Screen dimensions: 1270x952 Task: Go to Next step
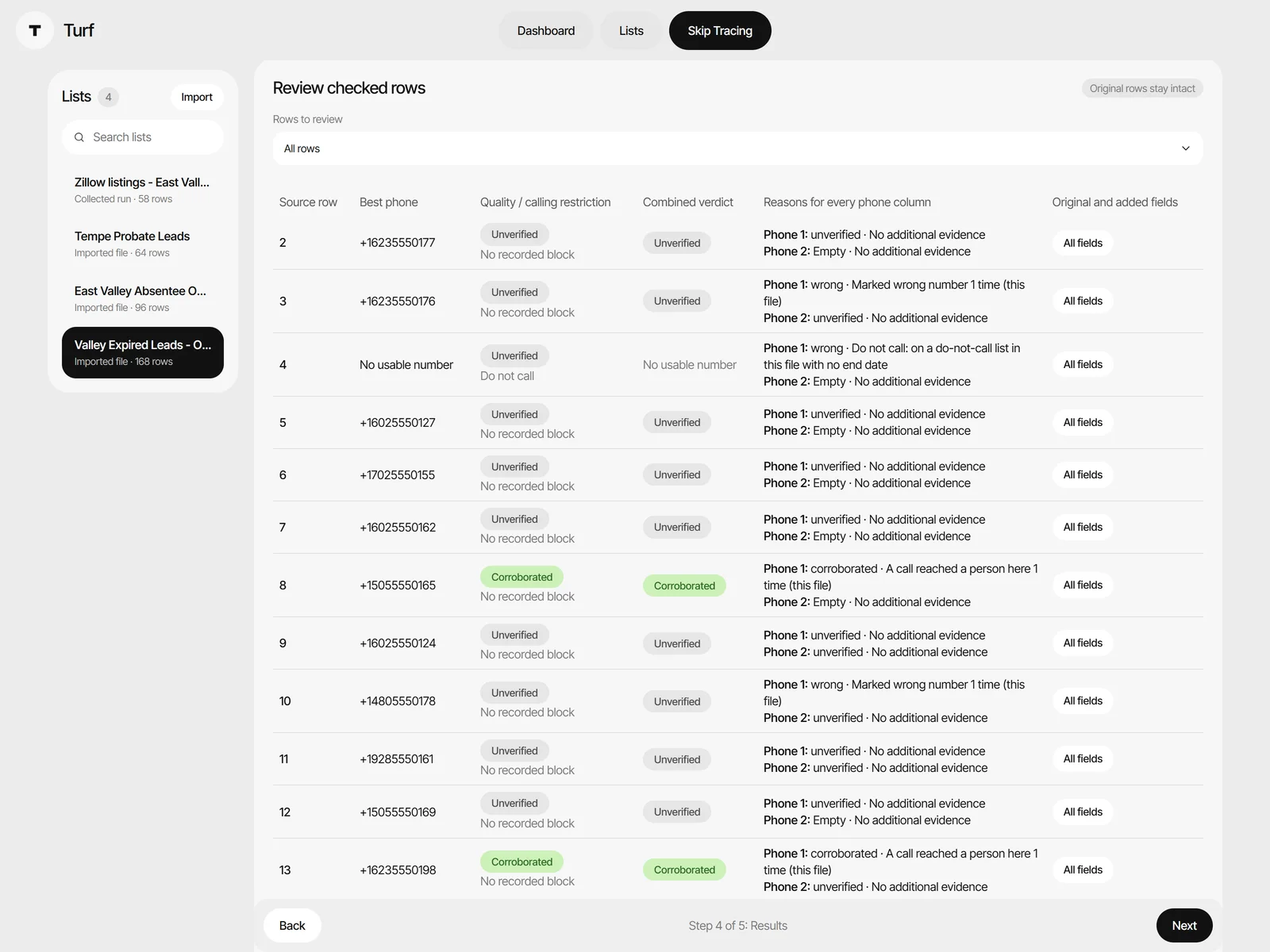tap(1184, 925)
